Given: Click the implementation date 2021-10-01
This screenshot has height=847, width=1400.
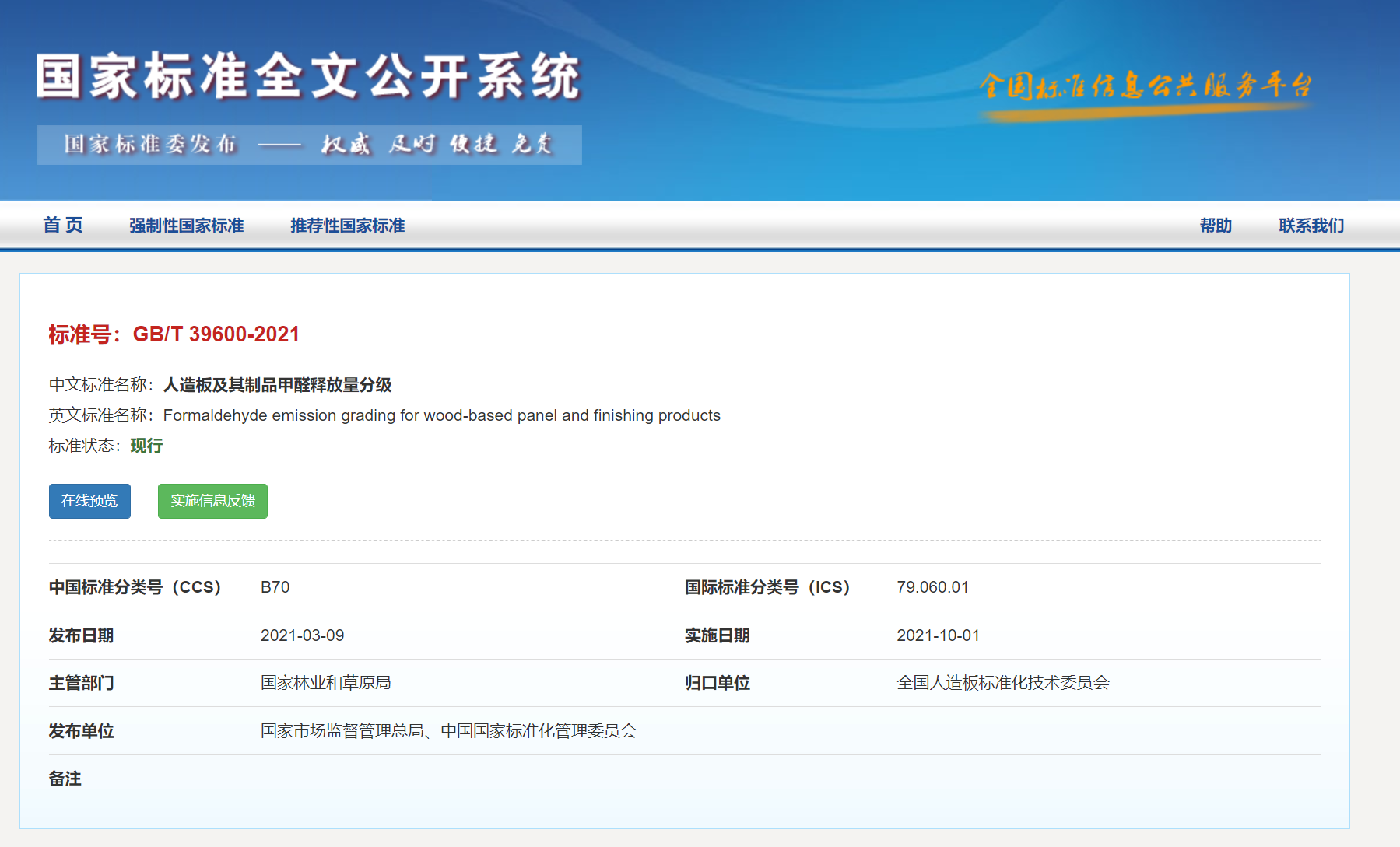Looking at the screenshot, I should [938, 635].
